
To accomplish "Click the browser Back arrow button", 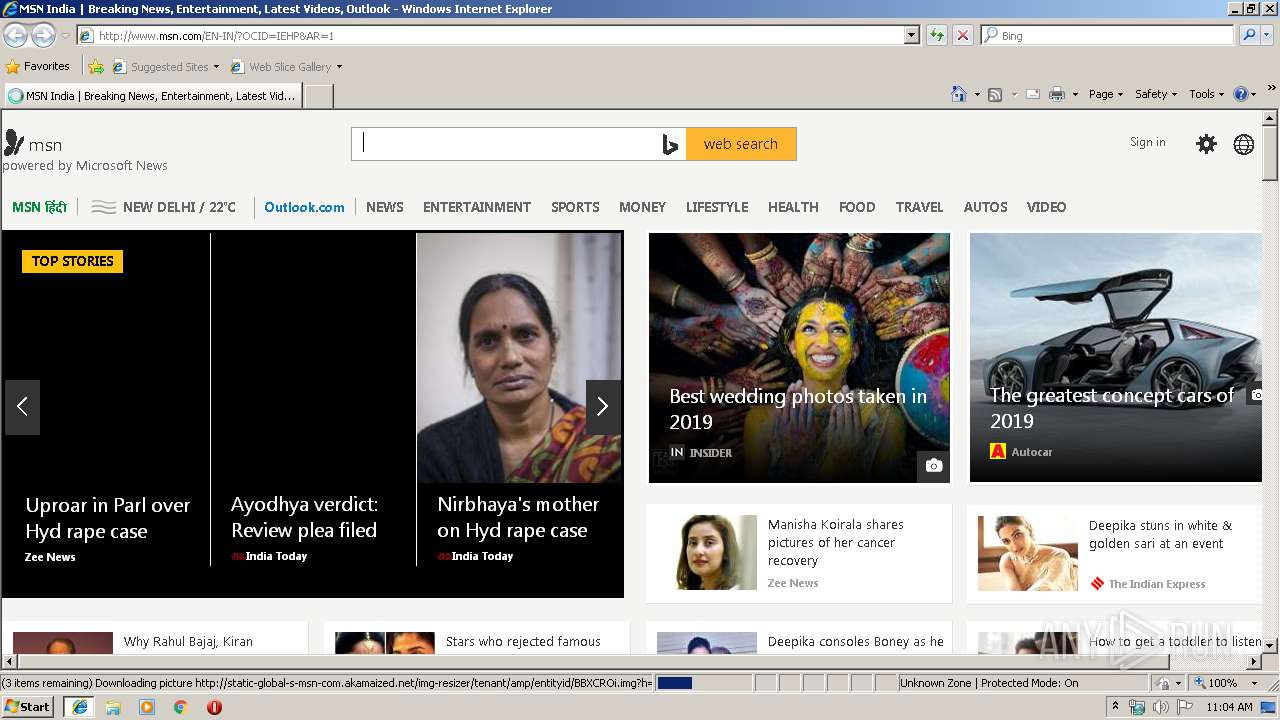I will pyautogui.click(x=15, y=35).
